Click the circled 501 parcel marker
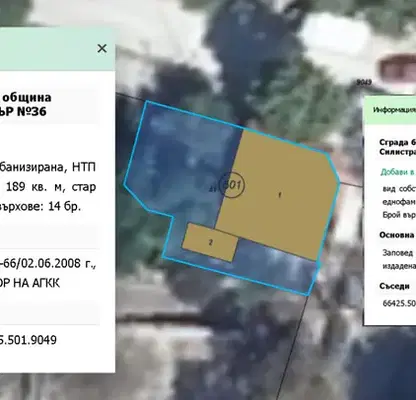 click(232, 184)
